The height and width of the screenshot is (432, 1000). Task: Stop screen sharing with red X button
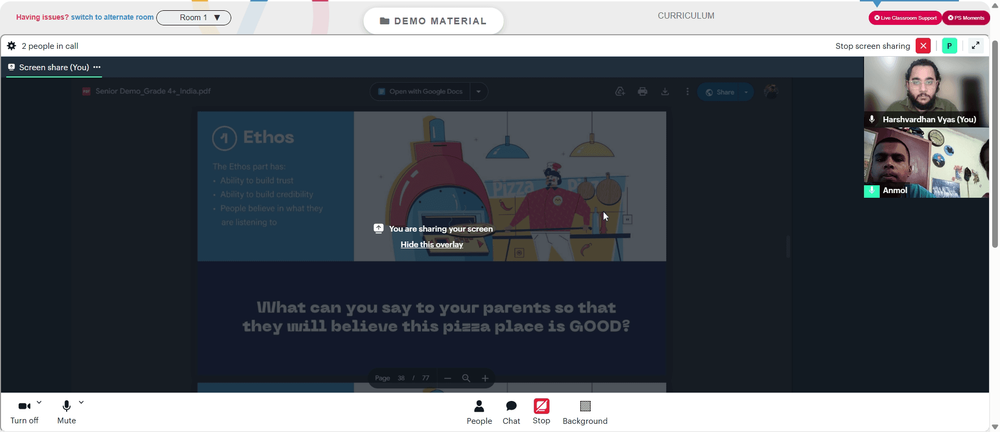coord(923,46)
